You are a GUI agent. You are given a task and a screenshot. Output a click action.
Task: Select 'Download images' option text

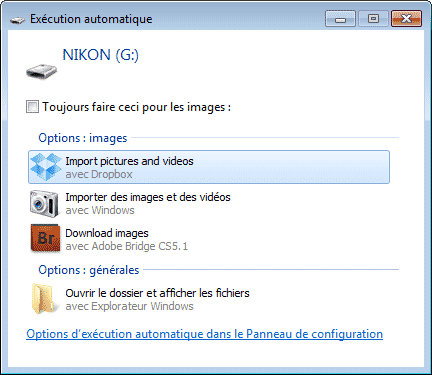[107, 233]
